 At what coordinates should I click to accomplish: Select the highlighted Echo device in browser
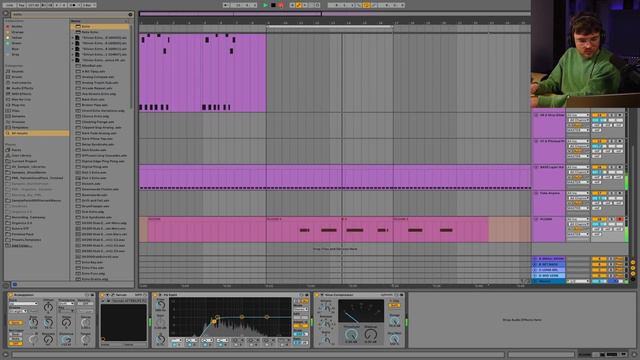click(100, 26)
